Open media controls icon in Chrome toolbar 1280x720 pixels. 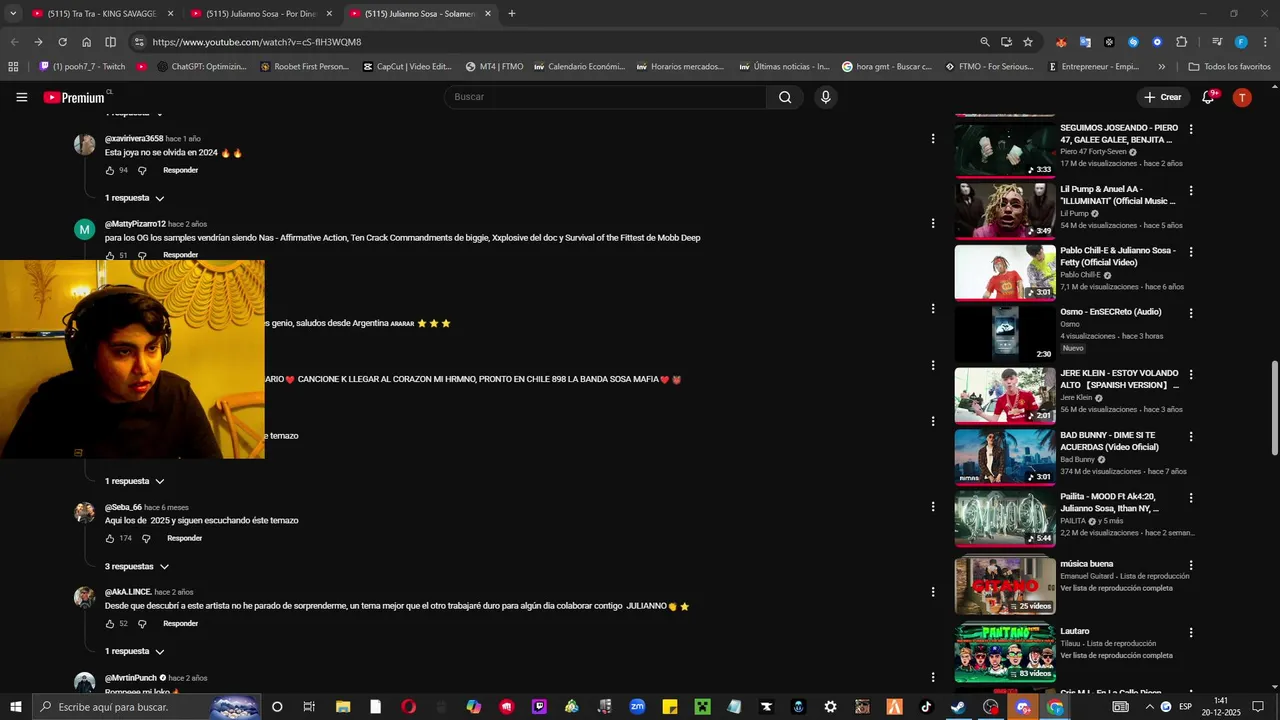click(x=1217, y=42)
